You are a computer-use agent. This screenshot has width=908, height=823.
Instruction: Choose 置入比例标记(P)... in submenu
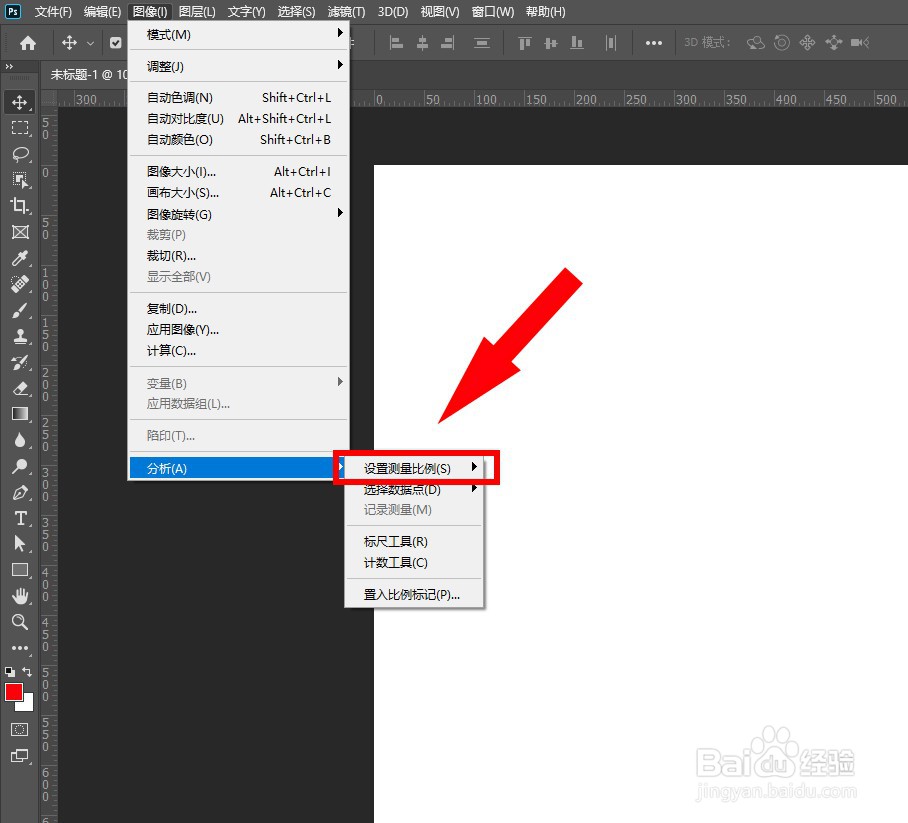coord(415,594)
